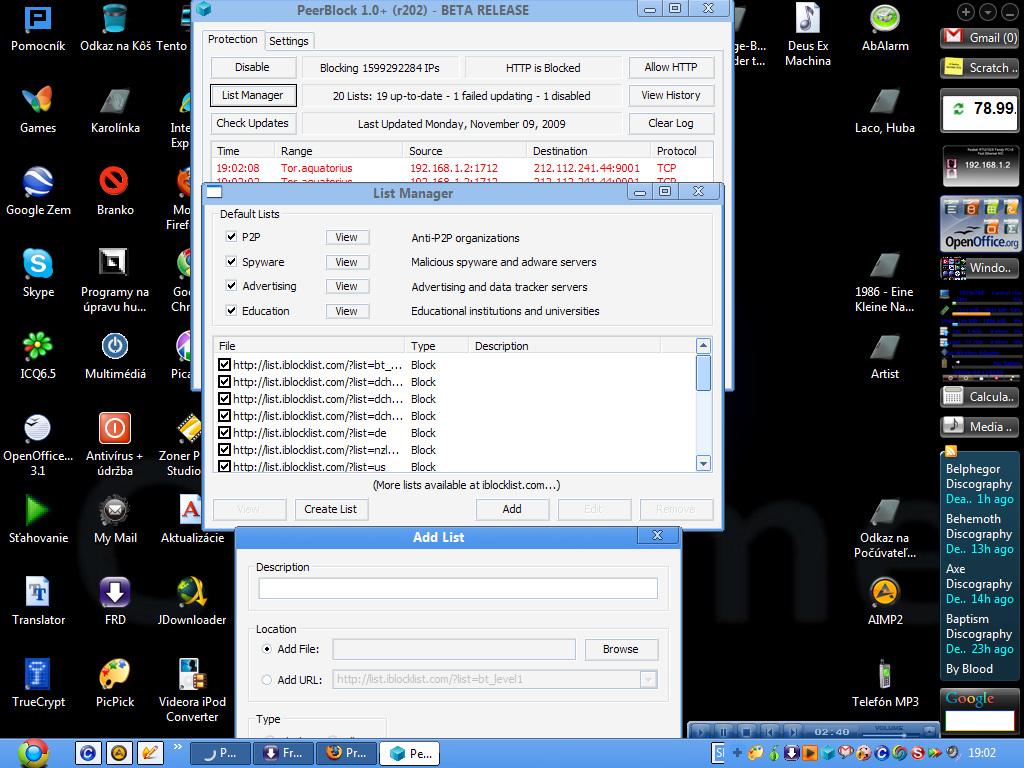This screenshot has width=1024, height=768.
Task: Open the Calcula.. sidebar gadget
Action: (980, 396)
